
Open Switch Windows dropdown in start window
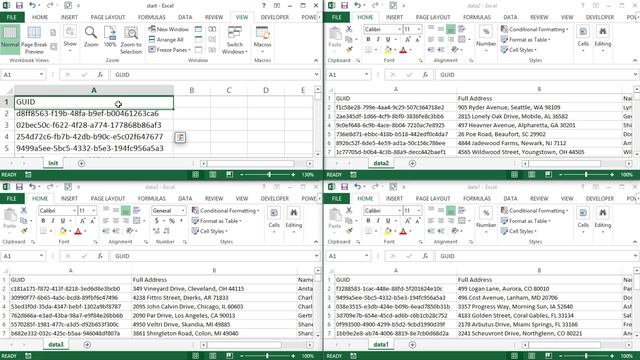pos(235,40)
